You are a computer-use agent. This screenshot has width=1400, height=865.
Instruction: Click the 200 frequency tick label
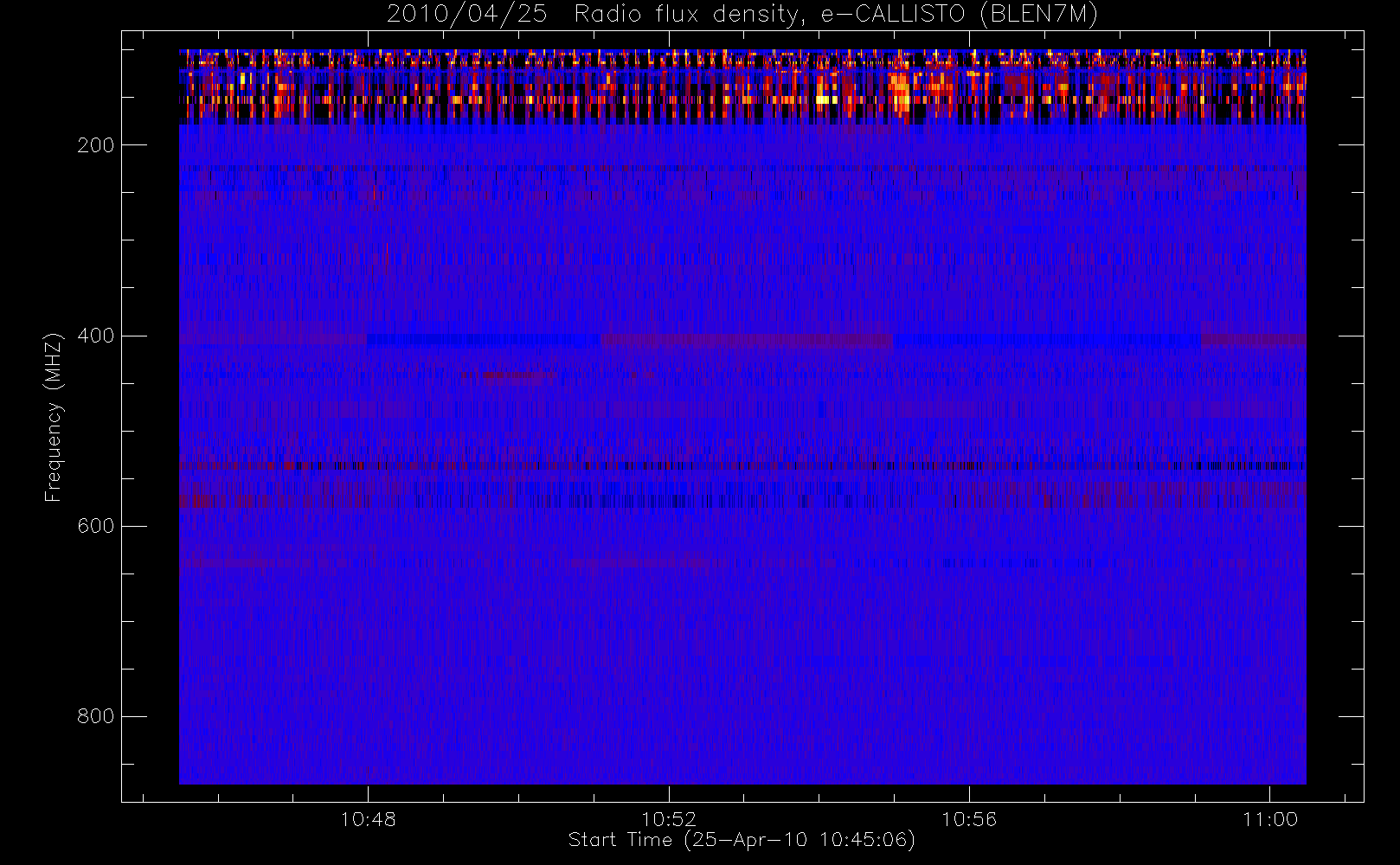click(x=96, y=145)
